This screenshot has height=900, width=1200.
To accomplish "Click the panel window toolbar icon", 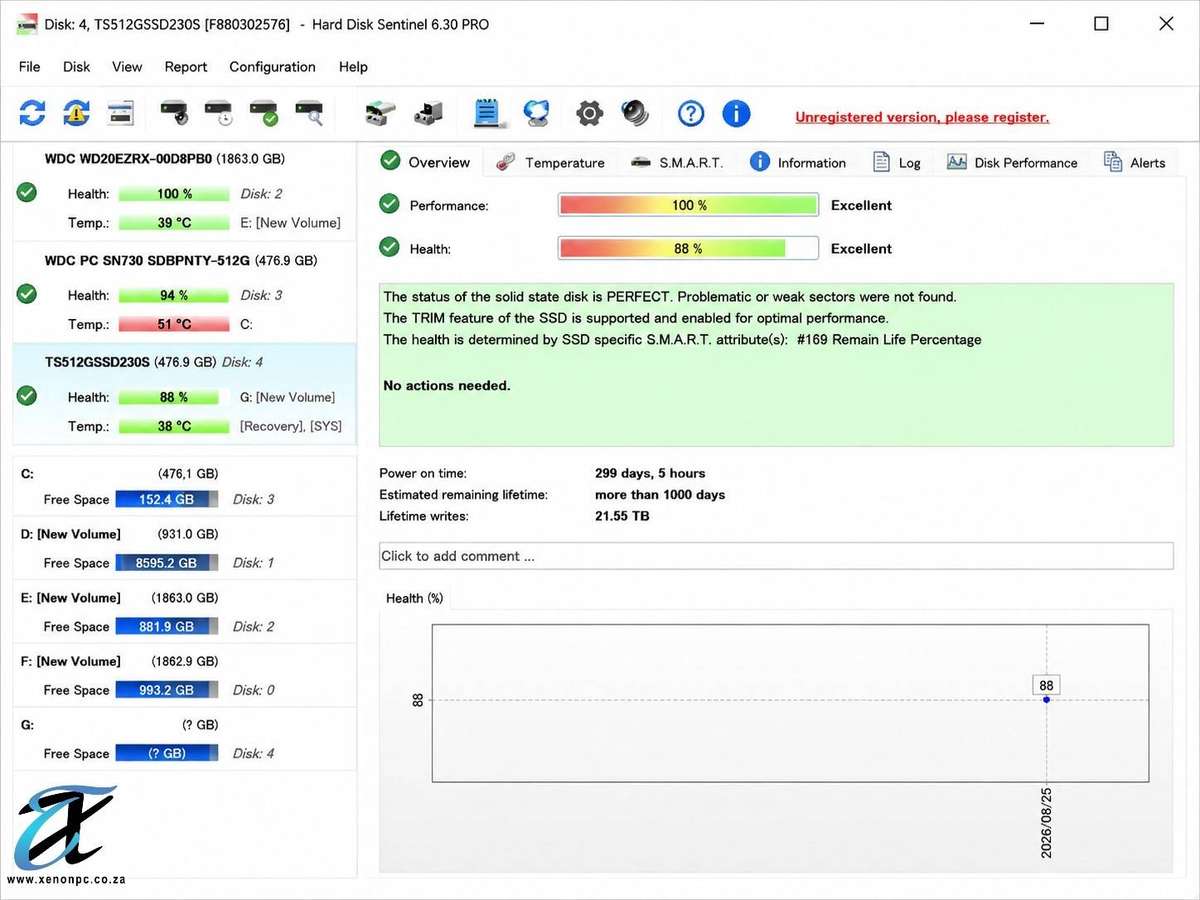I will [121, 113].
